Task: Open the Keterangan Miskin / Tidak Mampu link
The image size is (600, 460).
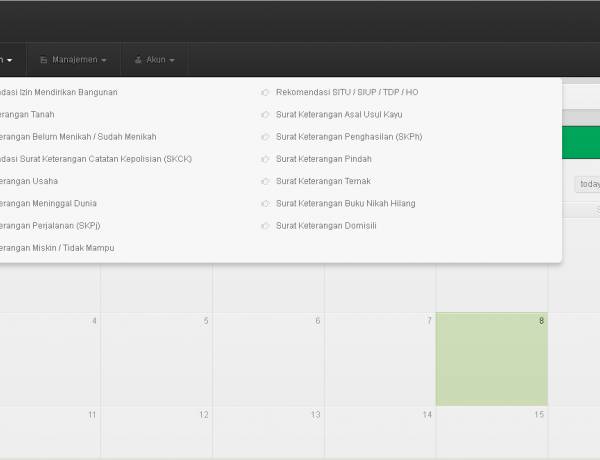Action: 58,247
